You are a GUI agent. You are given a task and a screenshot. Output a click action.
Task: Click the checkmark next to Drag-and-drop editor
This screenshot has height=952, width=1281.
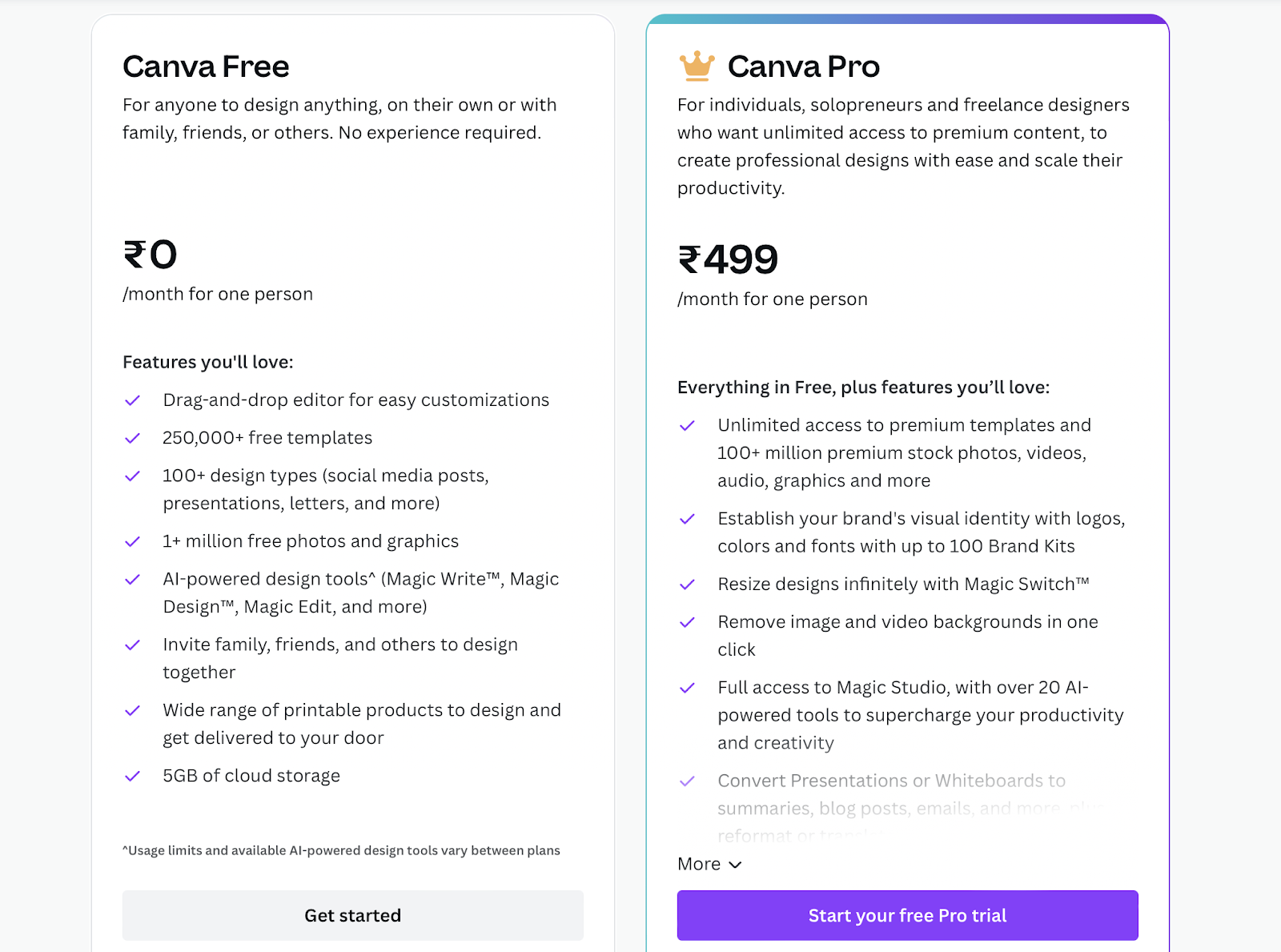click(133, 400)
